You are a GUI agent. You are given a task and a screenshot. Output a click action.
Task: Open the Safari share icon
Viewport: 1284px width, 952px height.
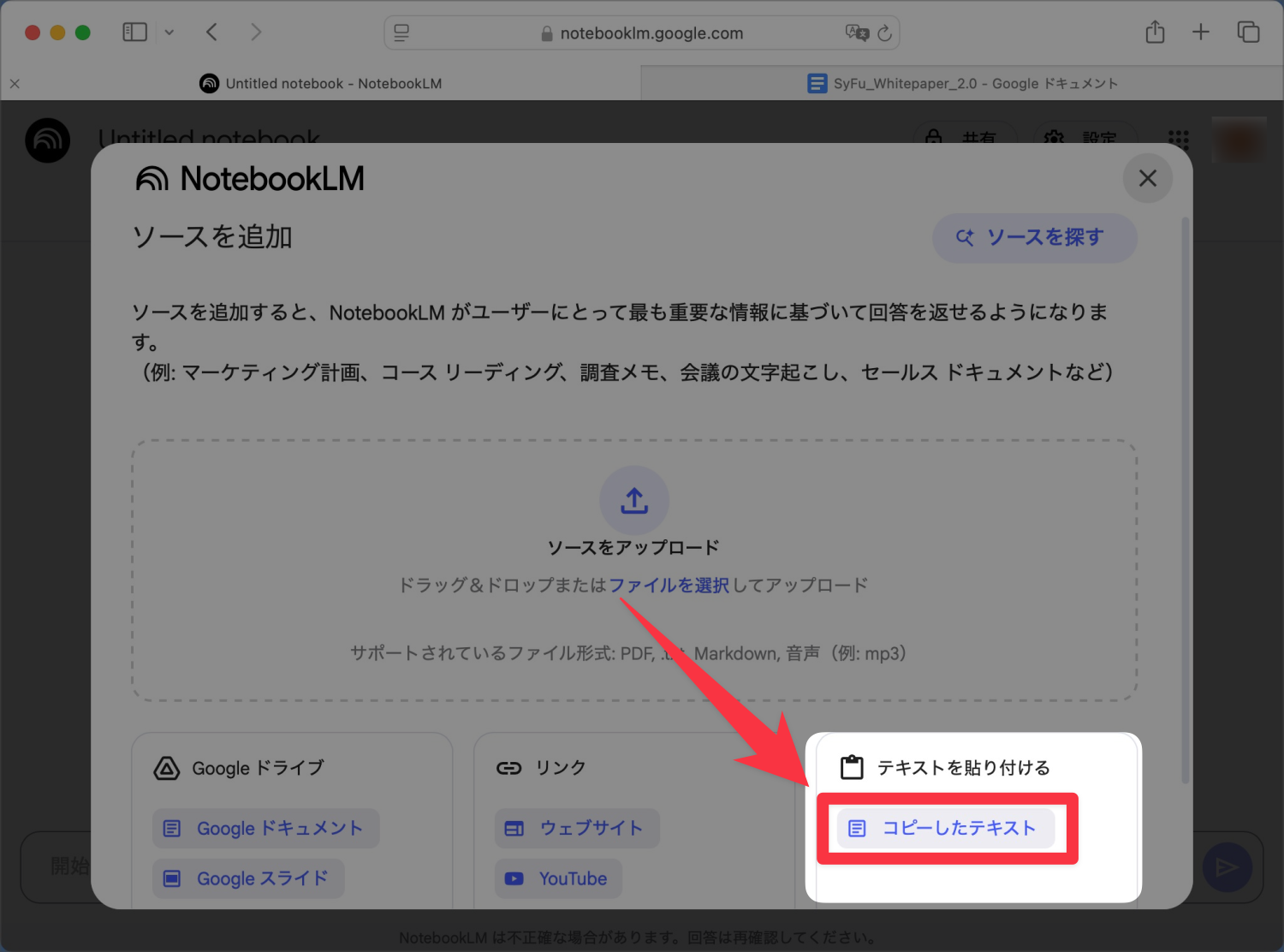pyautogui.click(x=1155, y=33)
